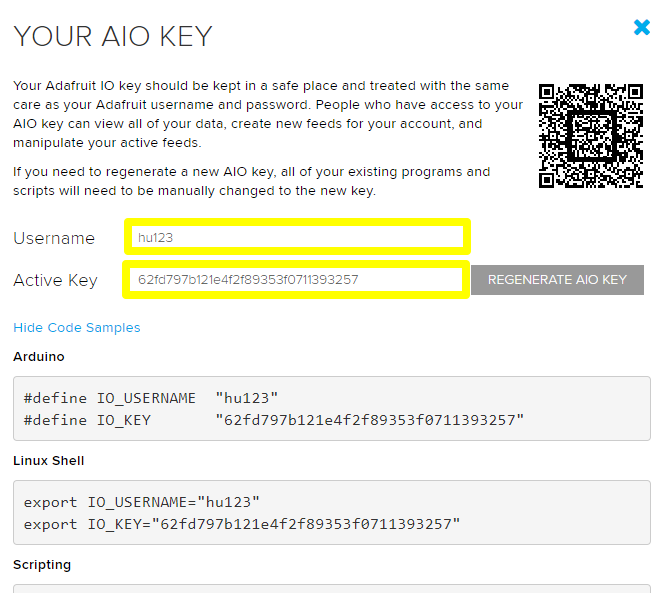
Task: Click the Scripting section heading
Action: pos(42,565)
